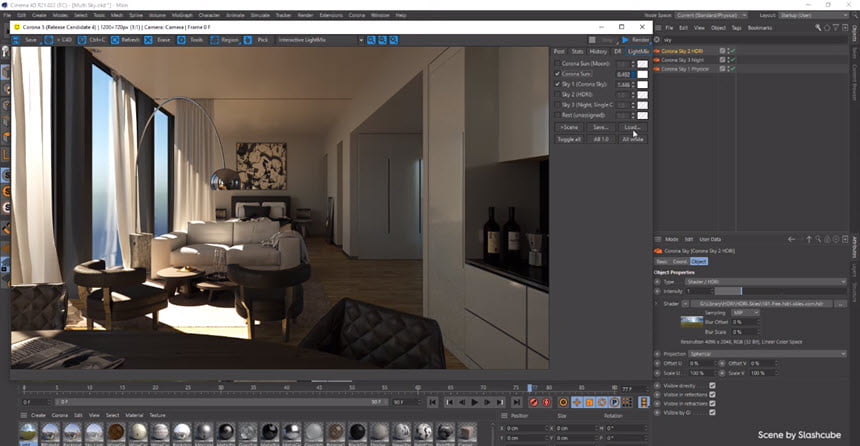Click the search icon in Attributes panel
Viewport: 860px width, 446px height.
(x=818, y=239)
